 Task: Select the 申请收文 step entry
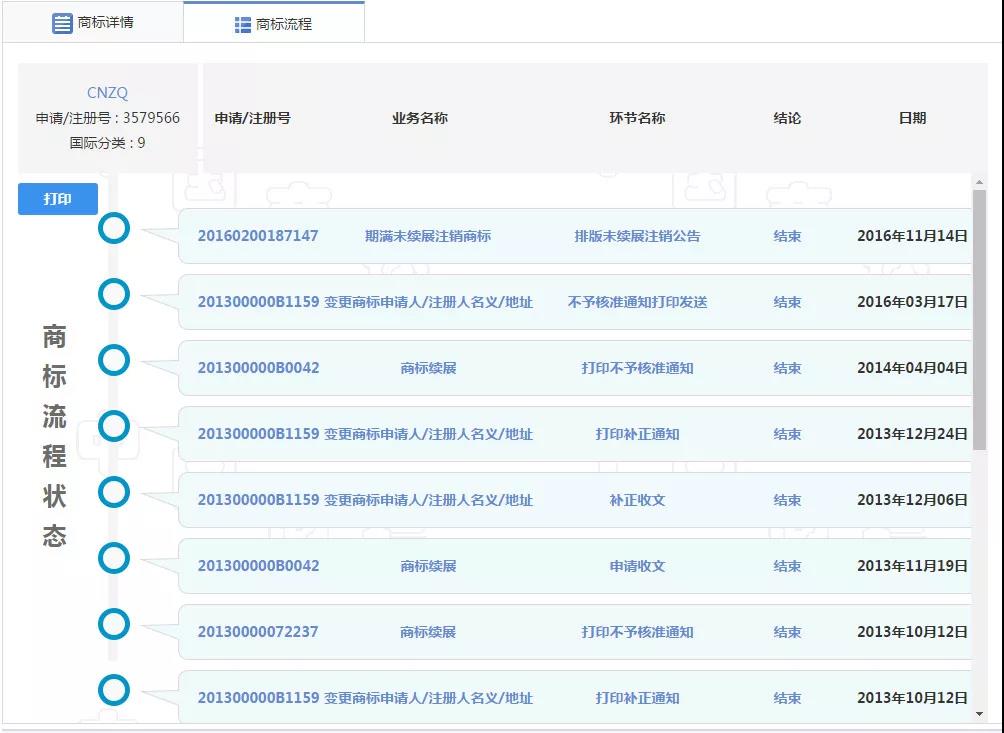coord(637,566)
